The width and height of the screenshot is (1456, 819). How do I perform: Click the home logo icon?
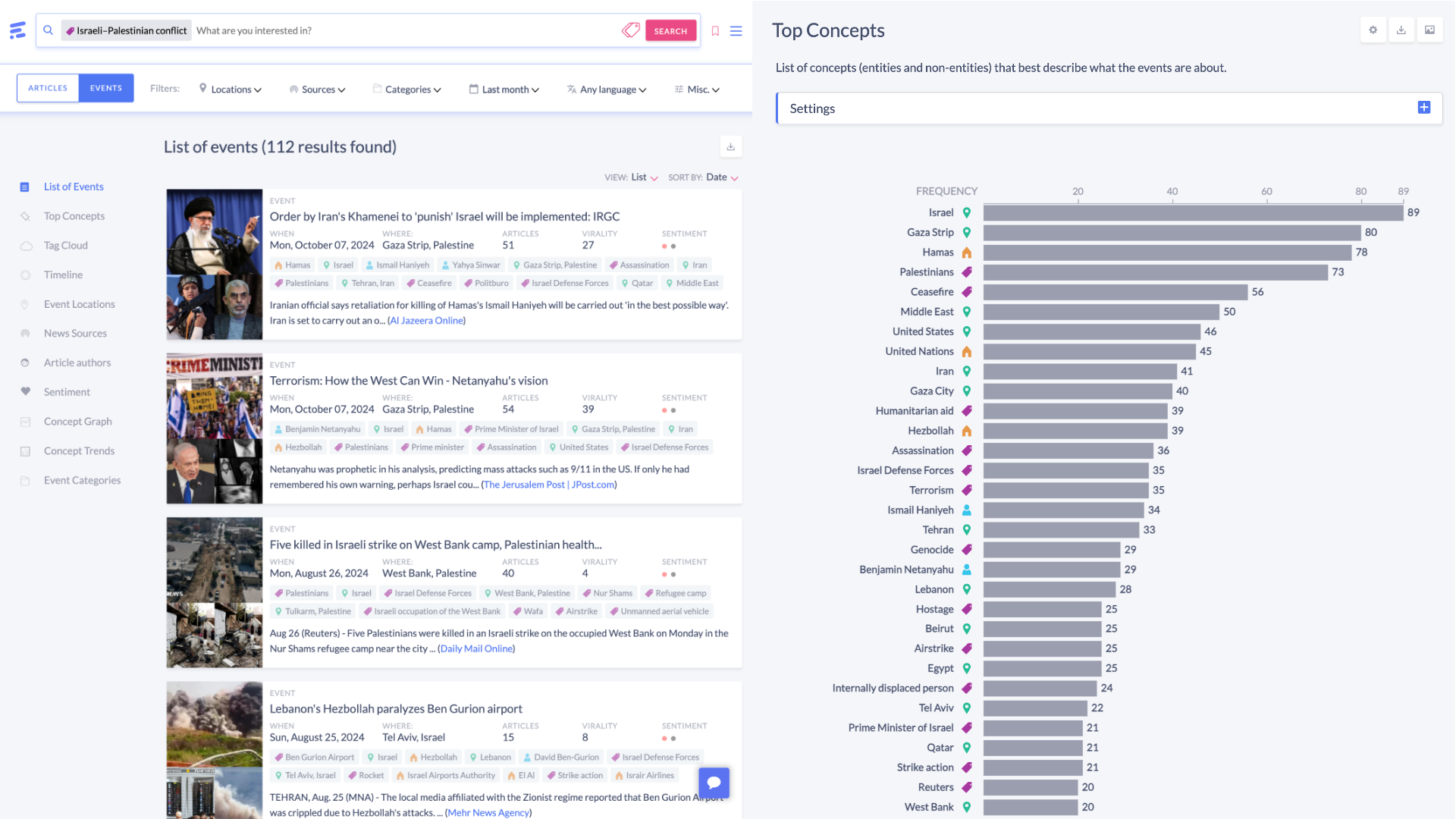click(x=17, y=30)
